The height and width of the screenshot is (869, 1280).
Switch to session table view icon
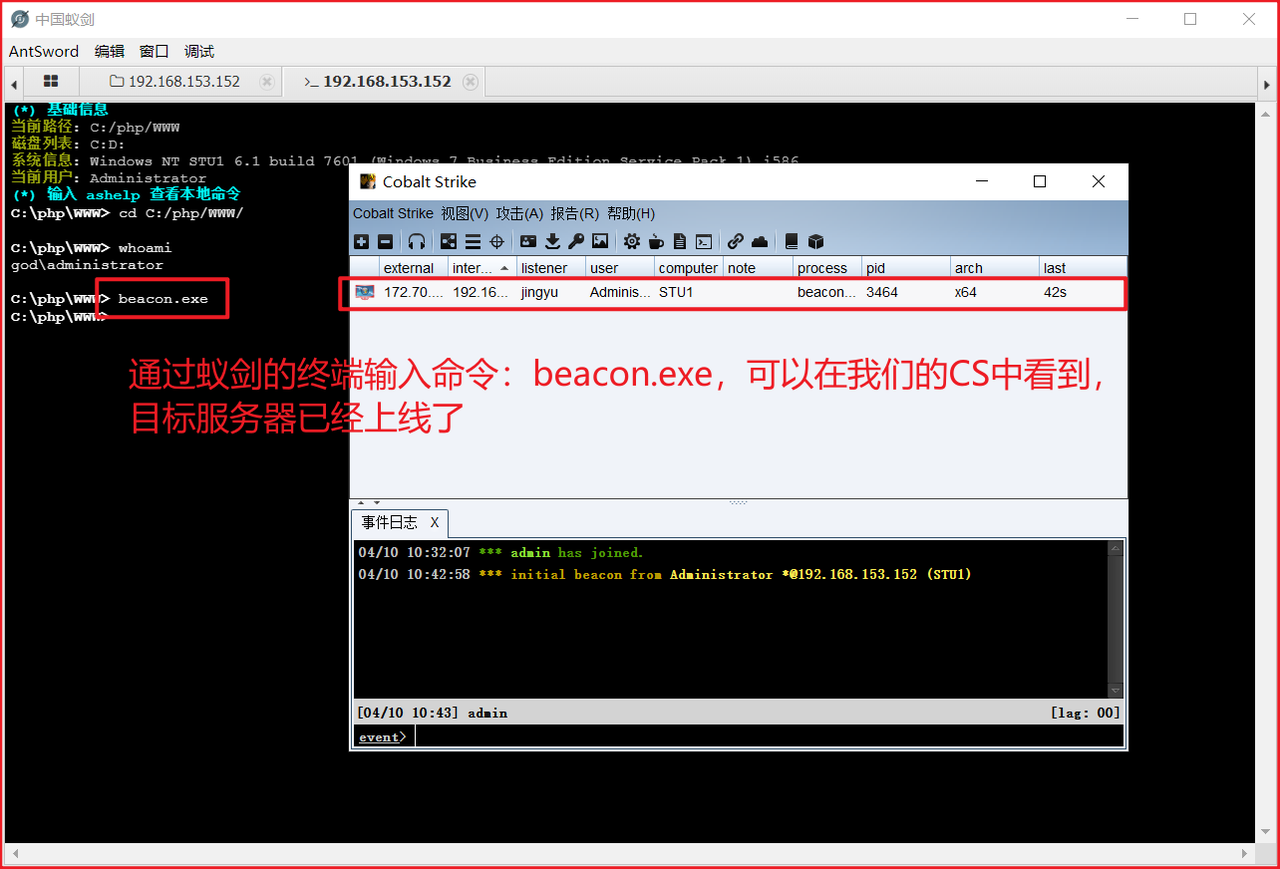point(472,241)
